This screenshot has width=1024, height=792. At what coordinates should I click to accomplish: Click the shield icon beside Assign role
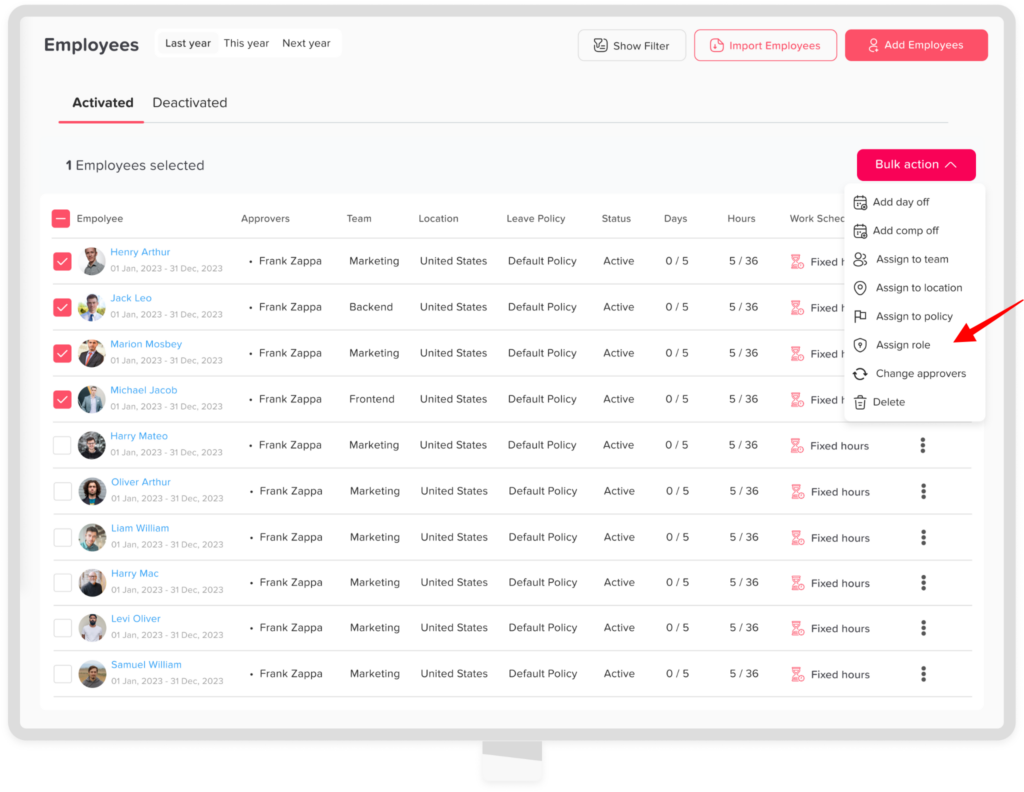(x=860, y=345)
